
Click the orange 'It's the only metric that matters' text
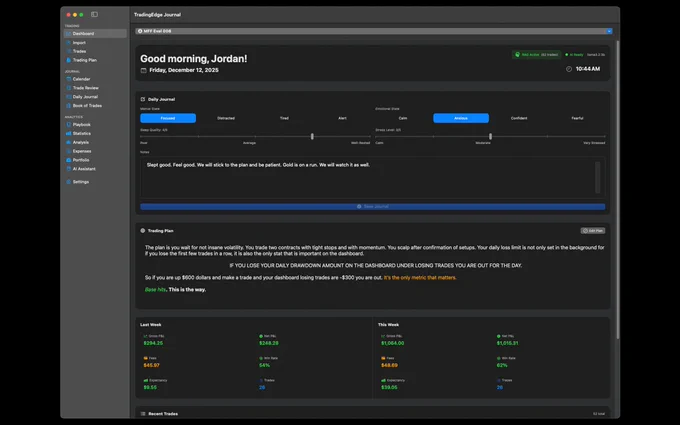click(420, 278)
